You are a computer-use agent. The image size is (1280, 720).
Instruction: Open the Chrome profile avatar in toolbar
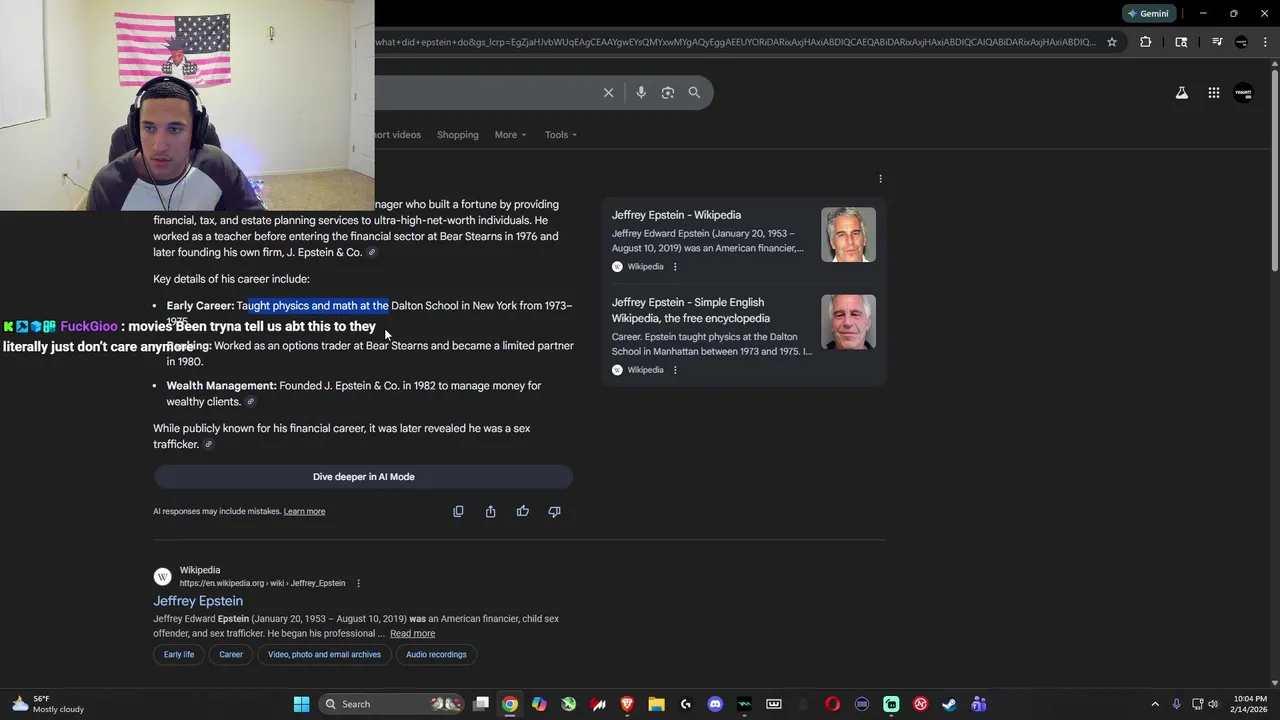(x=1241, y=42)
